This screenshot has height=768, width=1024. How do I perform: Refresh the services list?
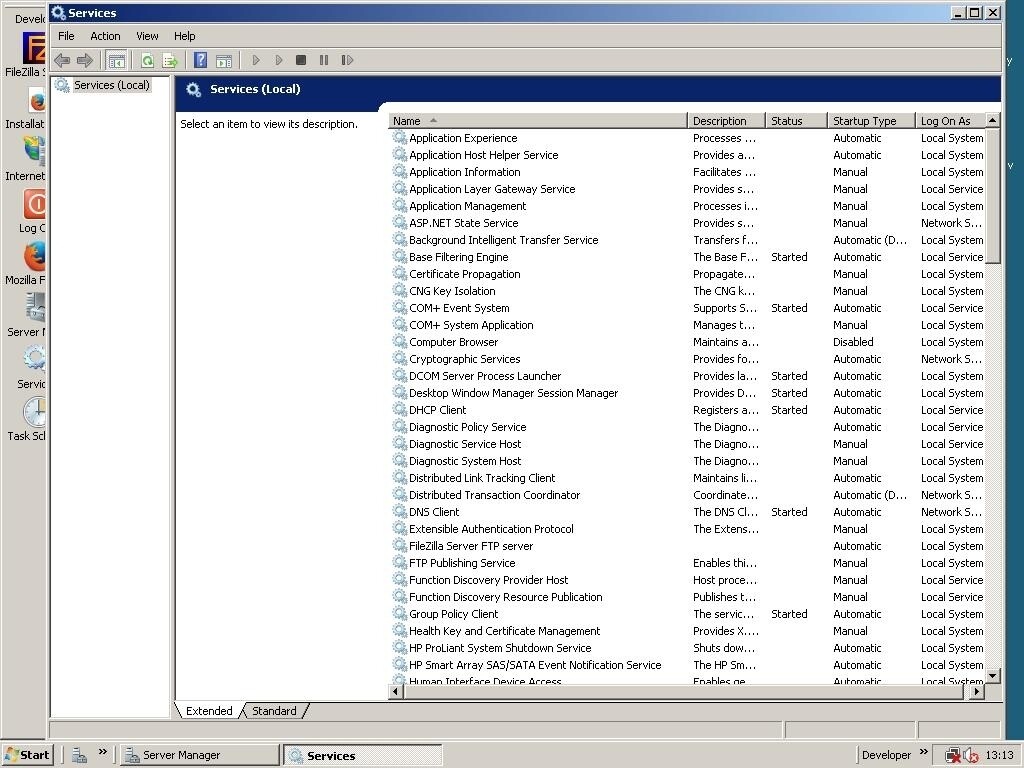point(147,60)
